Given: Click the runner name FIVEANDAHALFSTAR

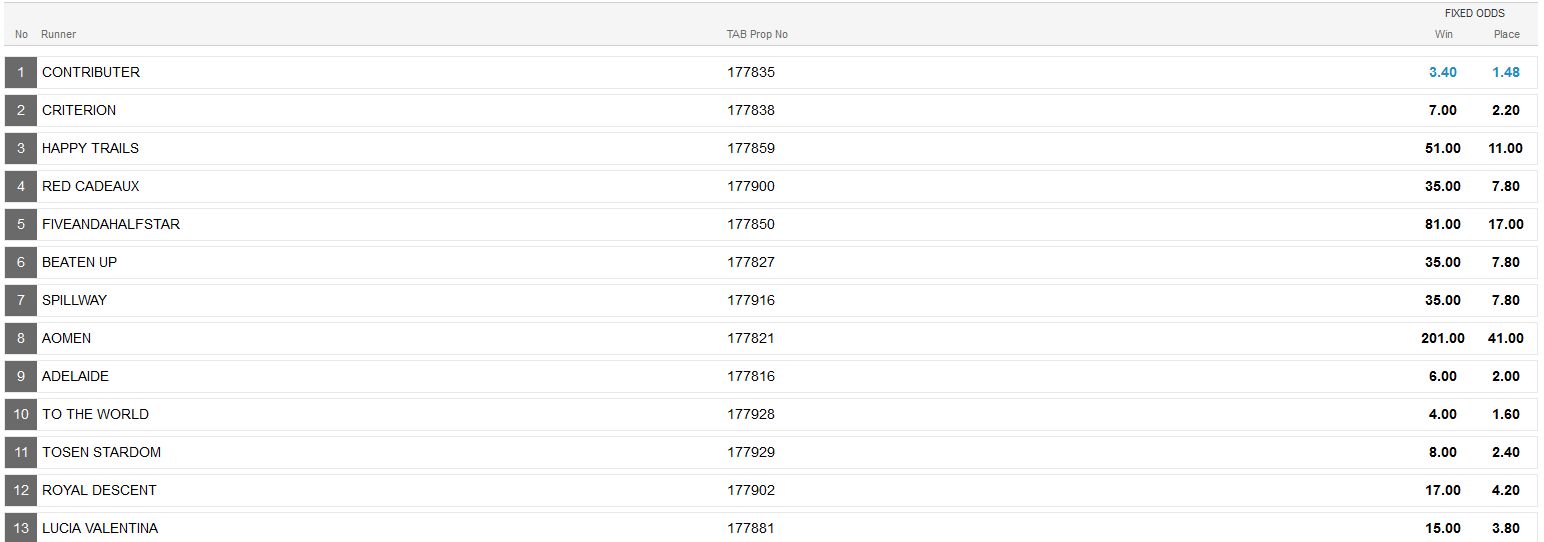Looking at the screenshot, I should pyautogui.click(x=111, y=224).
